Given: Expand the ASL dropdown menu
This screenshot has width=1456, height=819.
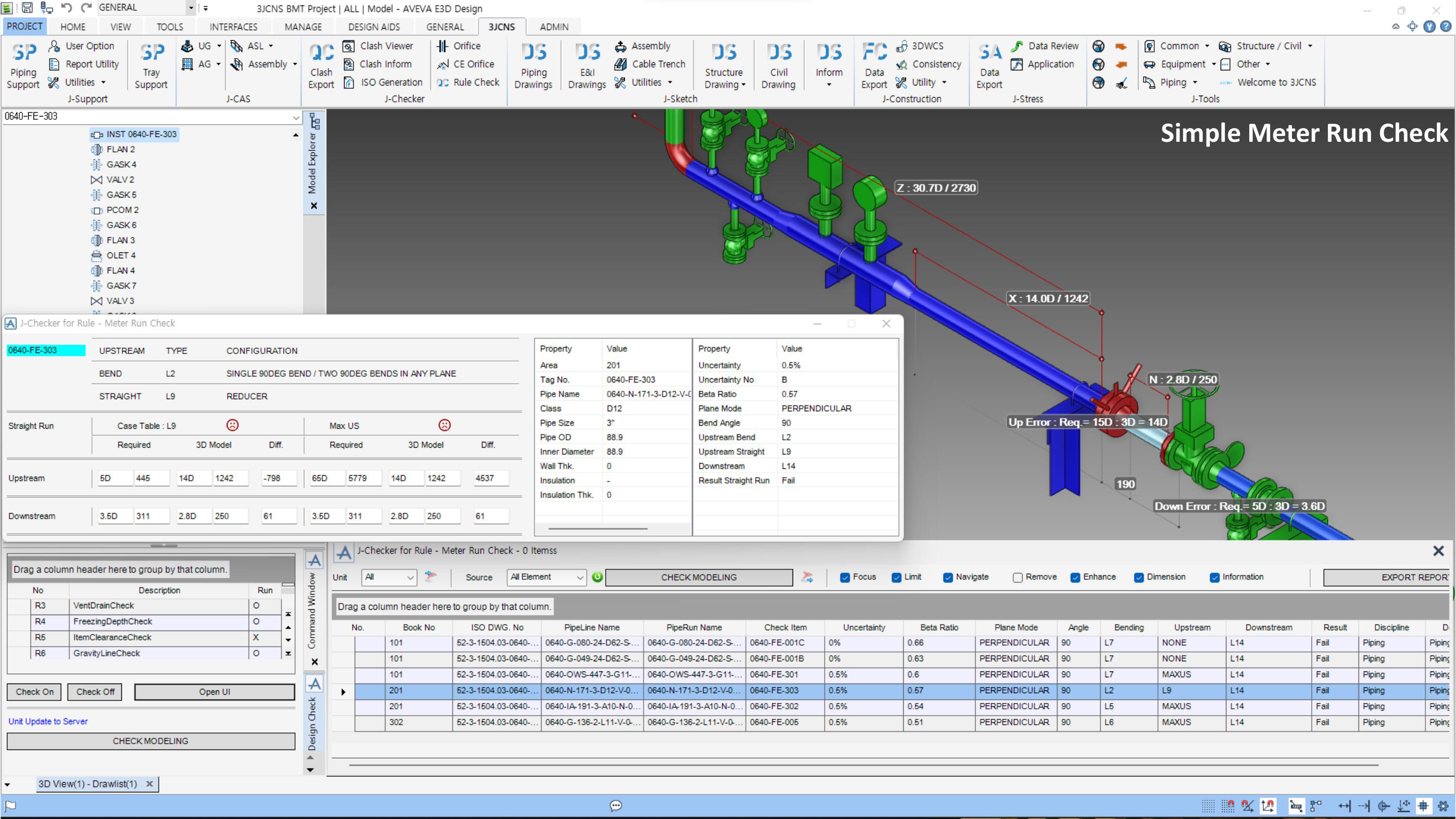Looking at the screenshot, I should tap(271, 46).
